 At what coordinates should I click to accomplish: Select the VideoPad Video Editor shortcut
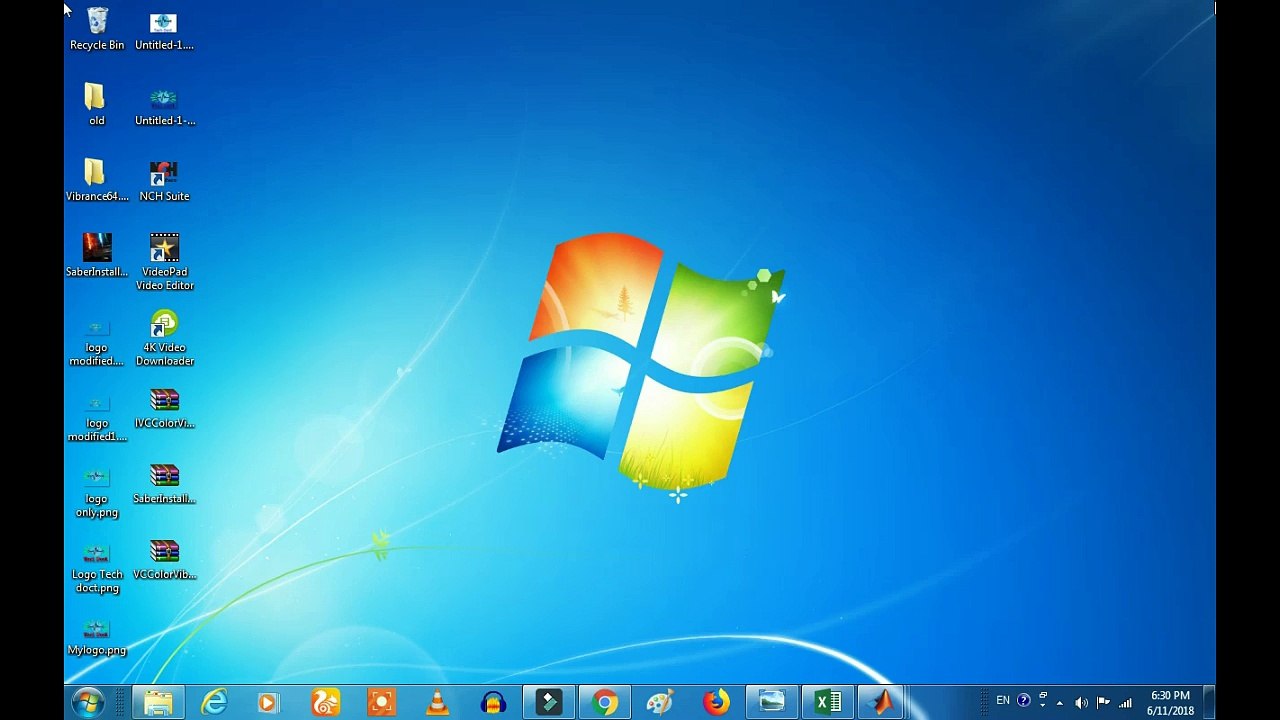click(x=164, y=262)
